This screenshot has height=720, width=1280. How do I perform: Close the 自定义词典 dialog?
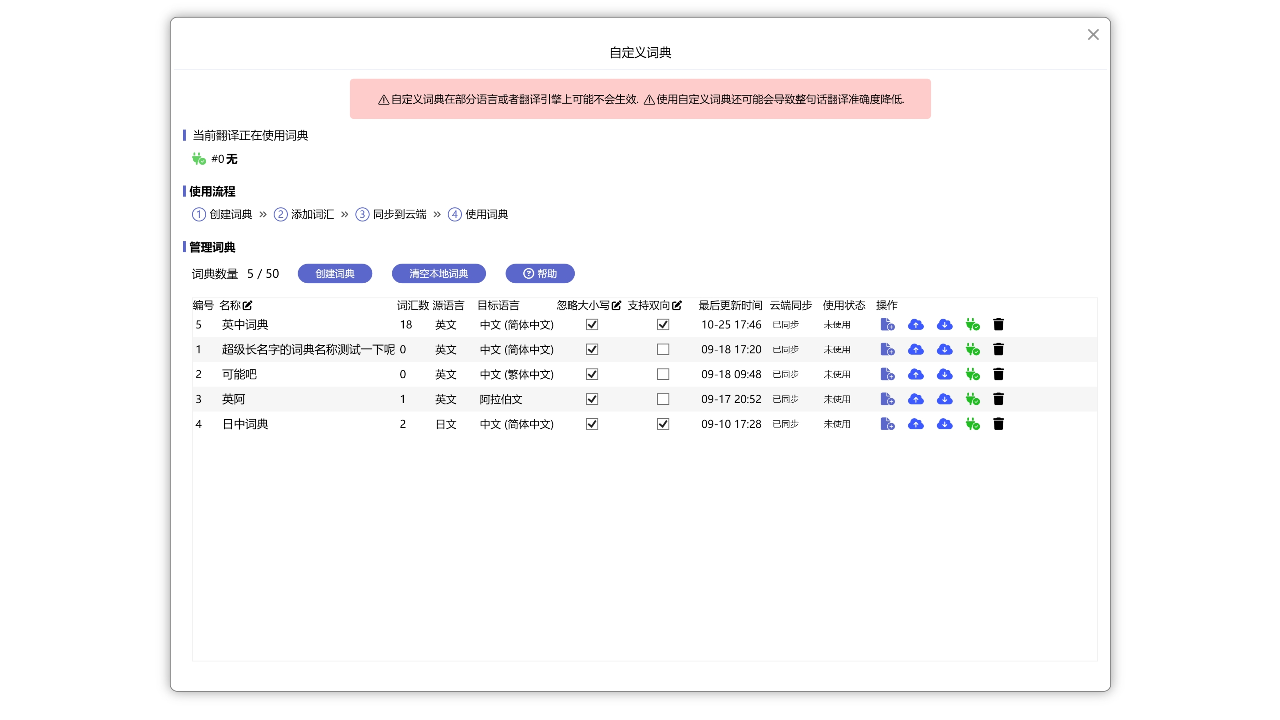1093,34
